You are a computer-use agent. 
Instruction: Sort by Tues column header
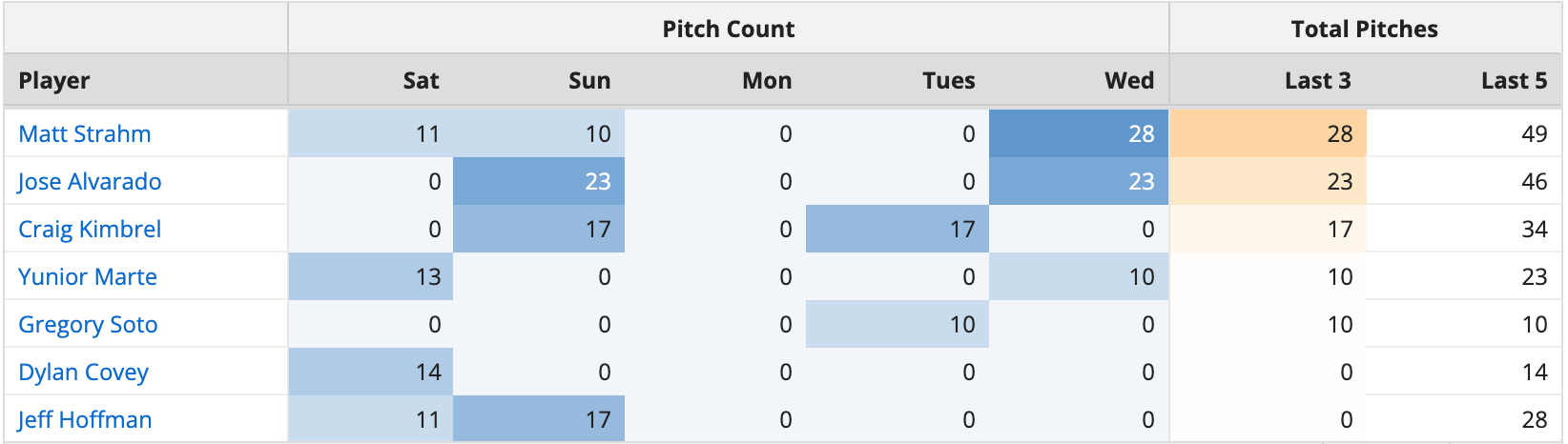pyautogui.click(x=948, y=80)
